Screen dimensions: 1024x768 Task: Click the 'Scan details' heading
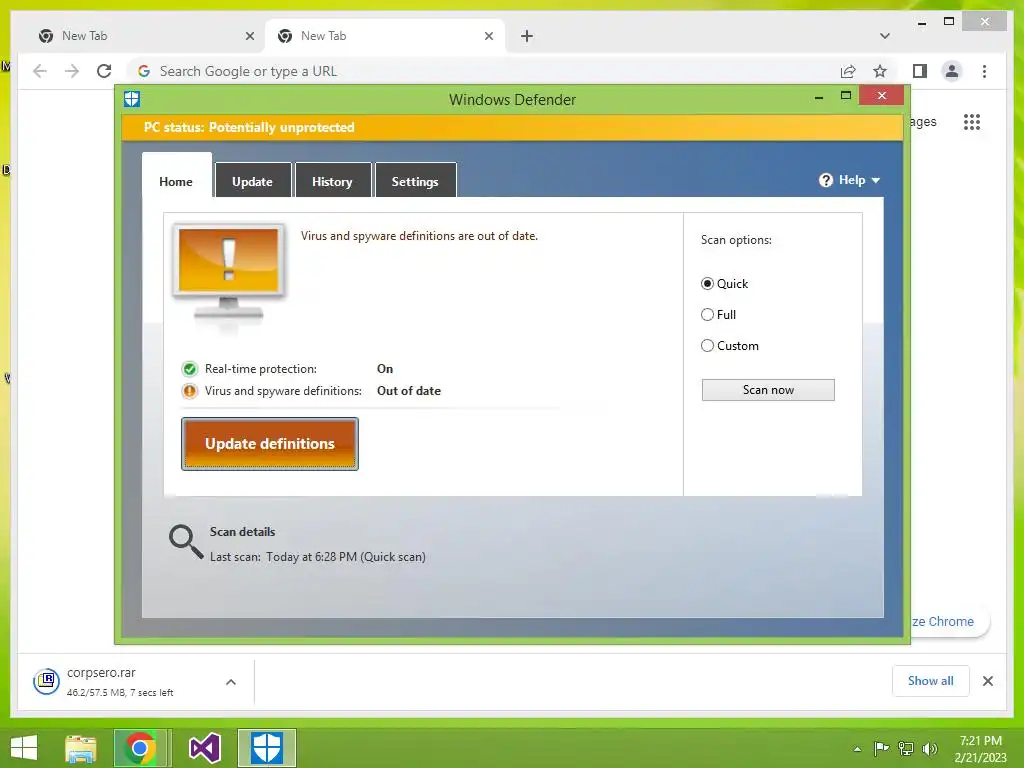pyautogui.click(x=242, y=532)
